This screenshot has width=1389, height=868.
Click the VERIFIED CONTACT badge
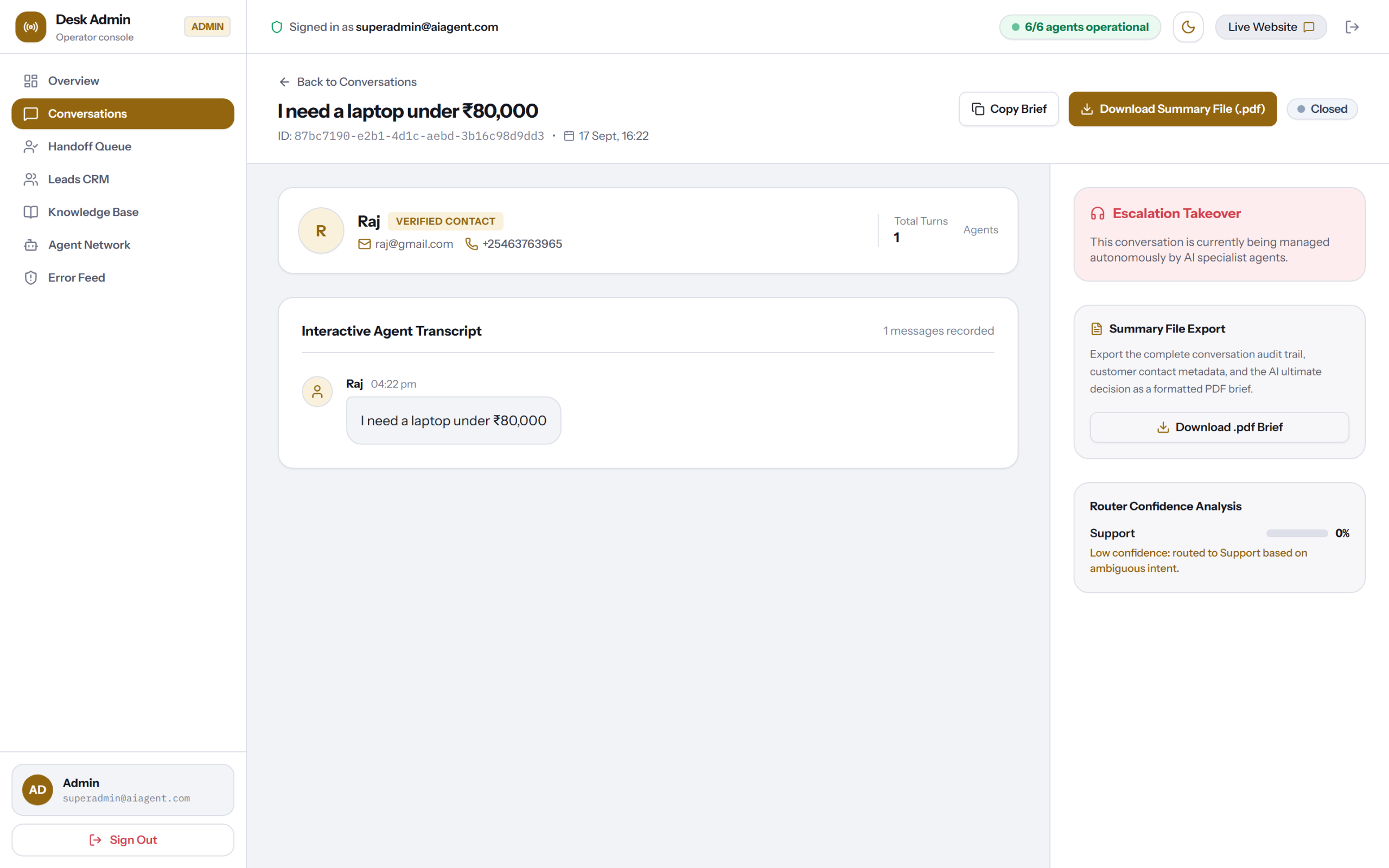click(445, 221)
